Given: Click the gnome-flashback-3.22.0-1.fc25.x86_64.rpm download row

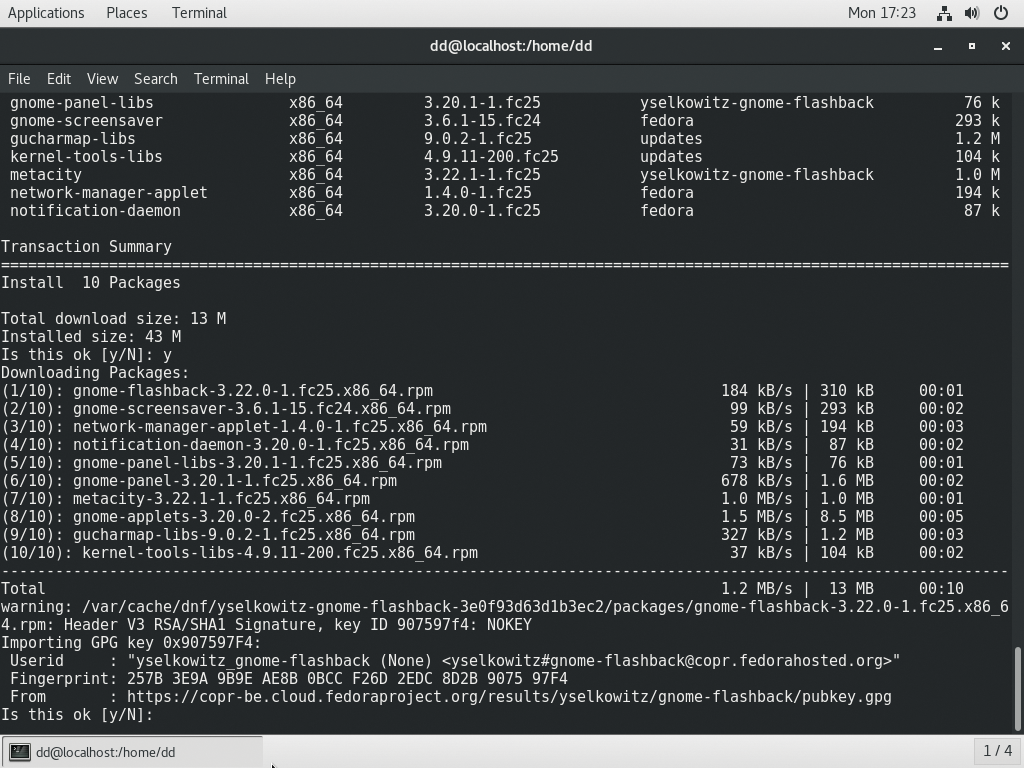Looking at the screenshot, I should click(482, 391).
